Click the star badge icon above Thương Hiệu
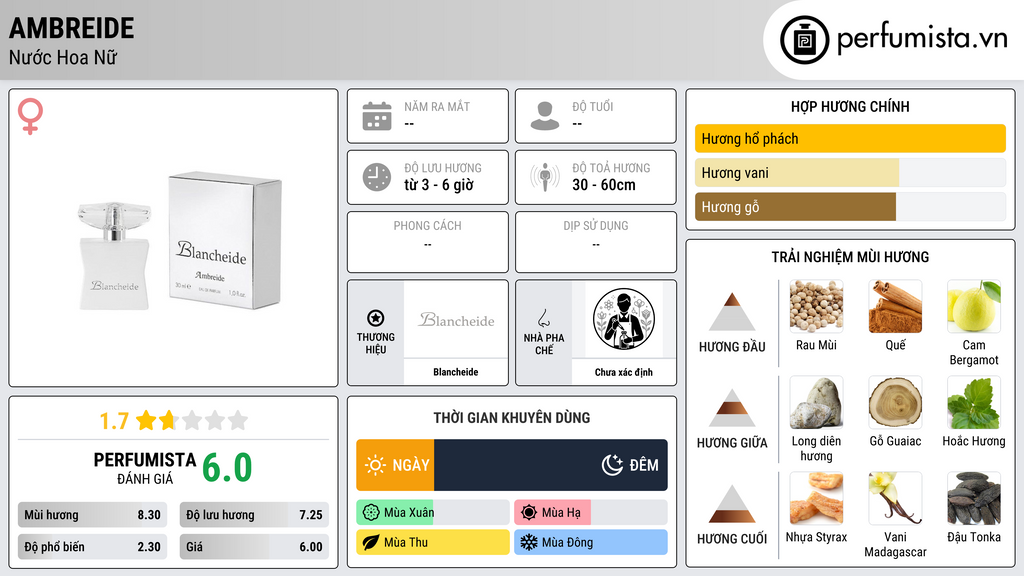The width and height of the screenshot is (1024, 576). point(376,318)
